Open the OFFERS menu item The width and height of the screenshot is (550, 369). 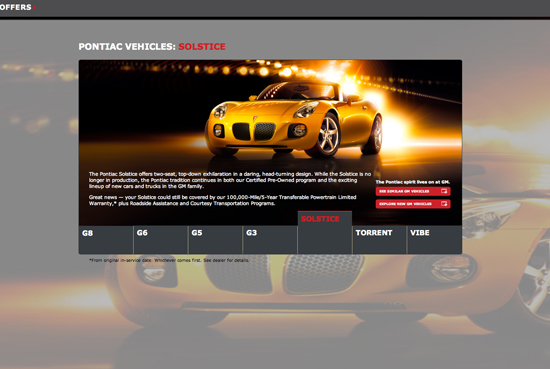[17, 7]
